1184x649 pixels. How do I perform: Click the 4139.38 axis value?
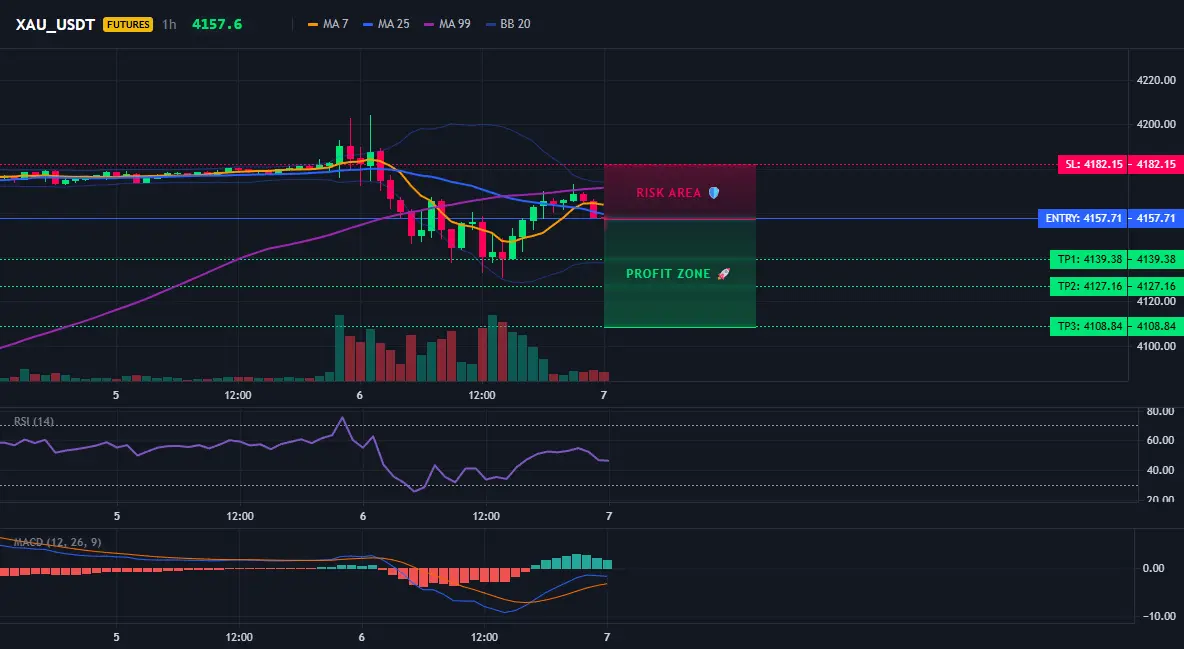pos(1155,259)
